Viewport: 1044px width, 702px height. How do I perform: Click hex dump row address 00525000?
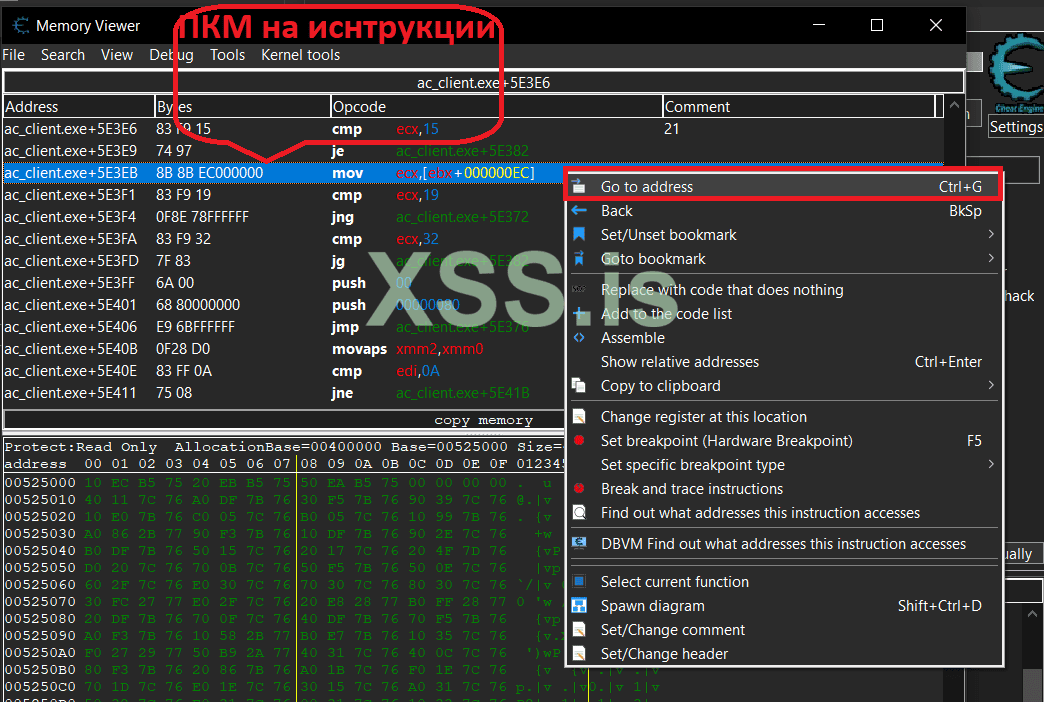click(40, 482)
